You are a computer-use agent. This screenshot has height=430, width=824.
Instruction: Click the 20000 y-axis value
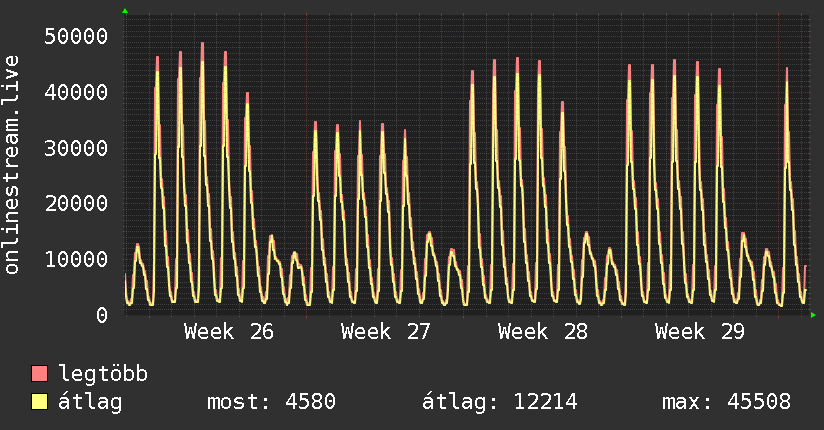pyautogui.click(x=76, y=203)
